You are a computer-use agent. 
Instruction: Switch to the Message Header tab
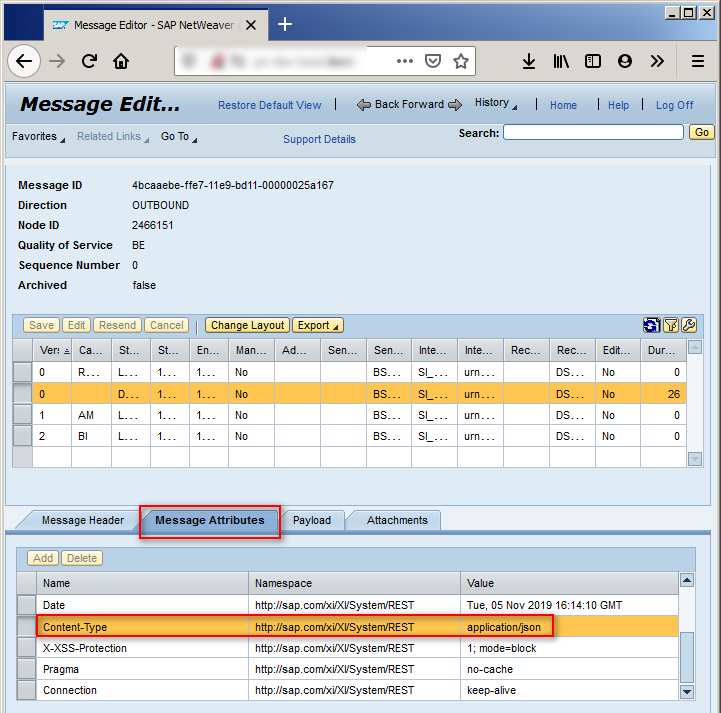tap(83, 520)
